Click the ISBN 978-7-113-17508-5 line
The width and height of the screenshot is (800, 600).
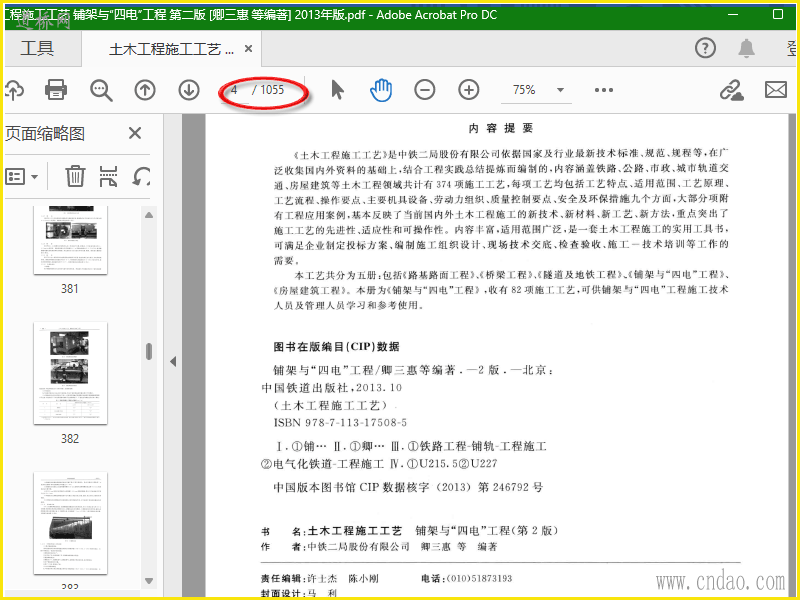[x=340, y=422]
